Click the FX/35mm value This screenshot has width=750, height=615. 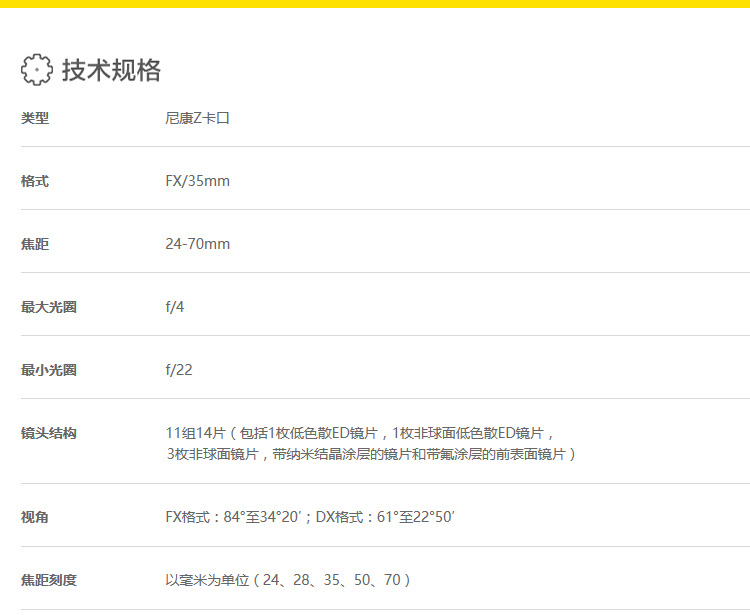(x=197, y=181)
